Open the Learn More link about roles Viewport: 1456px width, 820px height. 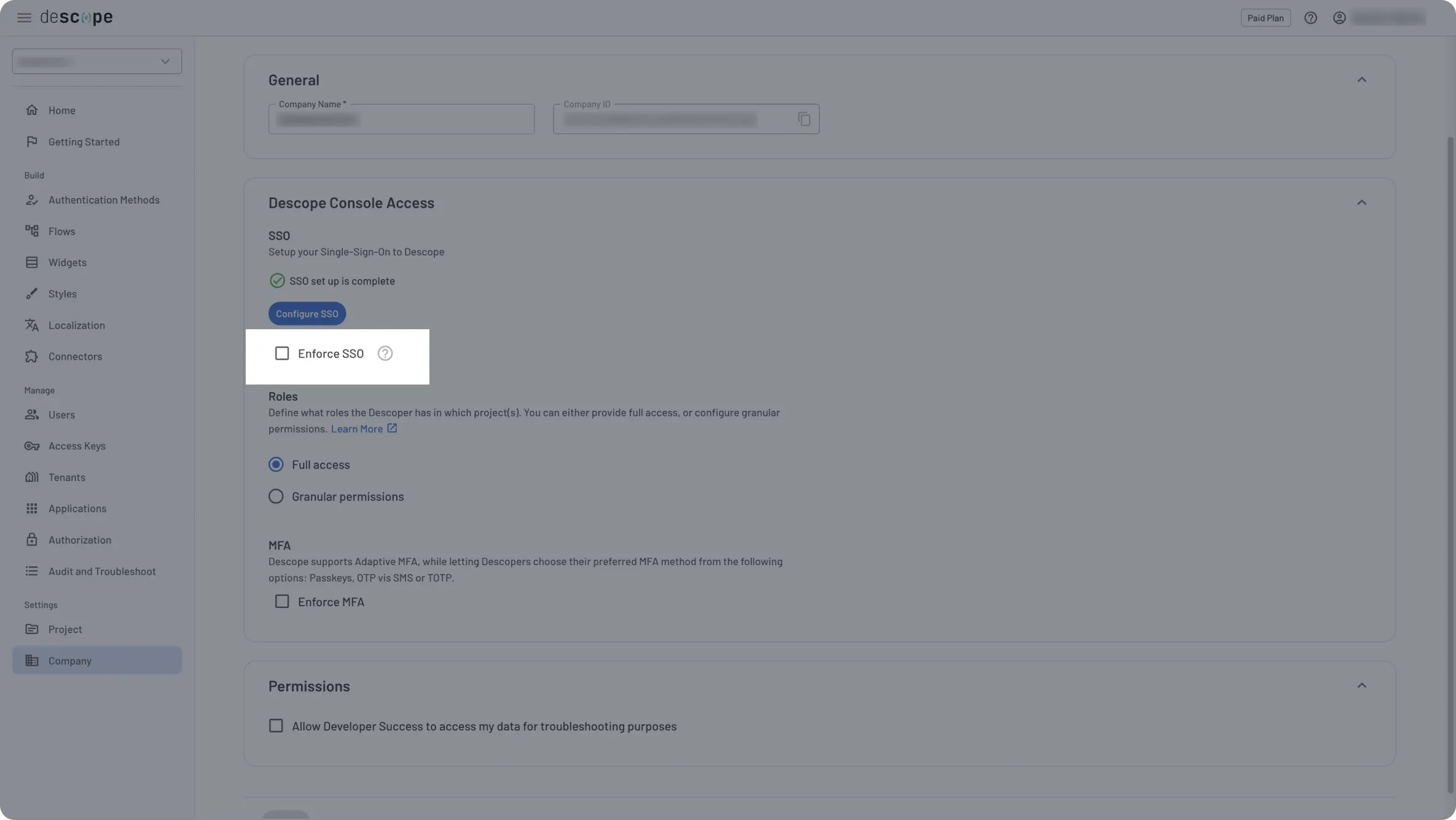click(x=358, y=428)
